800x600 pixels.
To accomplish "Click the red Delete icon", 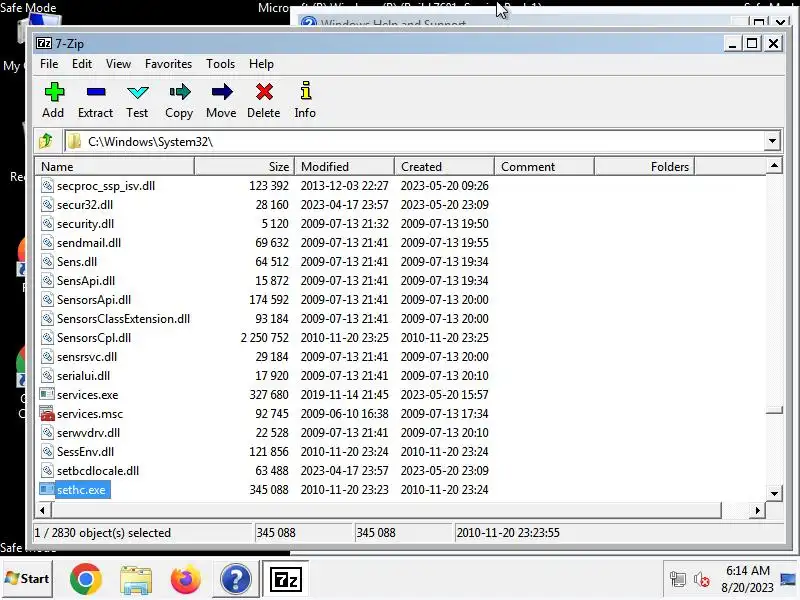I will coord(264,92).
